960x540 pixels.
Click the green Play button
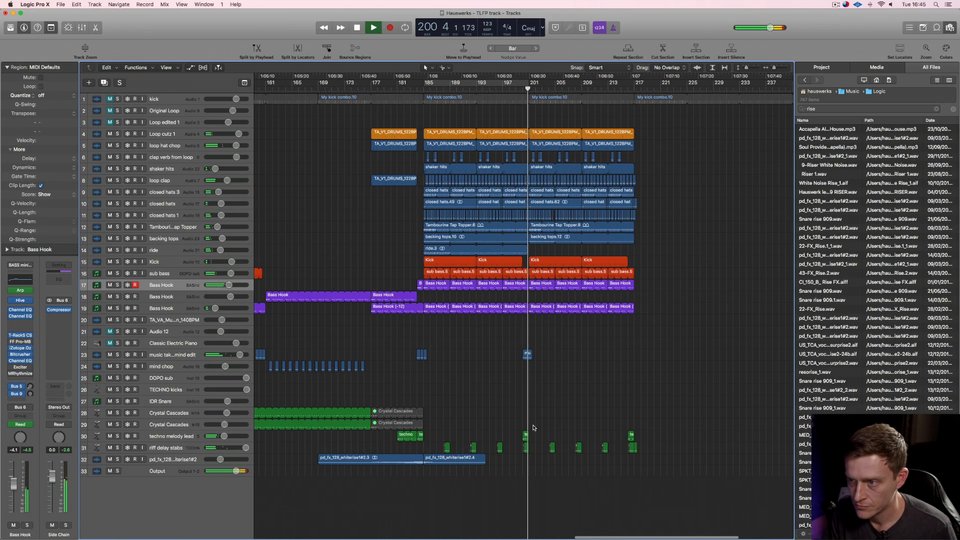coord(373,28)
